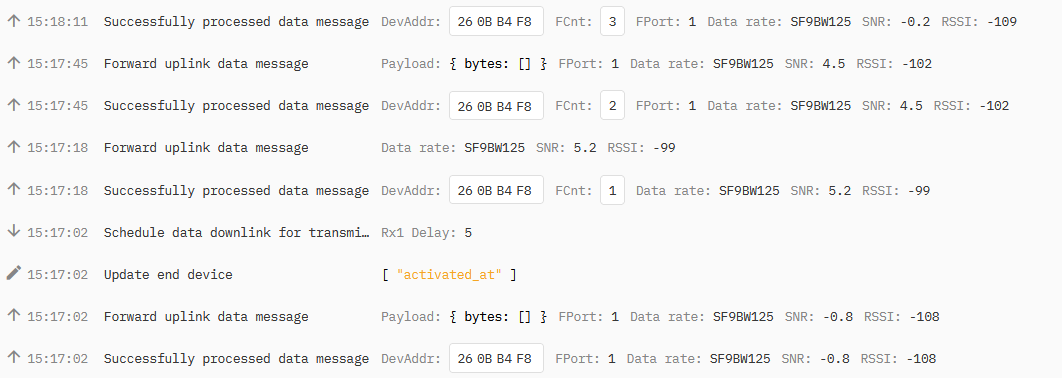Select FCnt value 3 box
The height and width of the screenshot is (378, 1062).
[x=612, y=22]
